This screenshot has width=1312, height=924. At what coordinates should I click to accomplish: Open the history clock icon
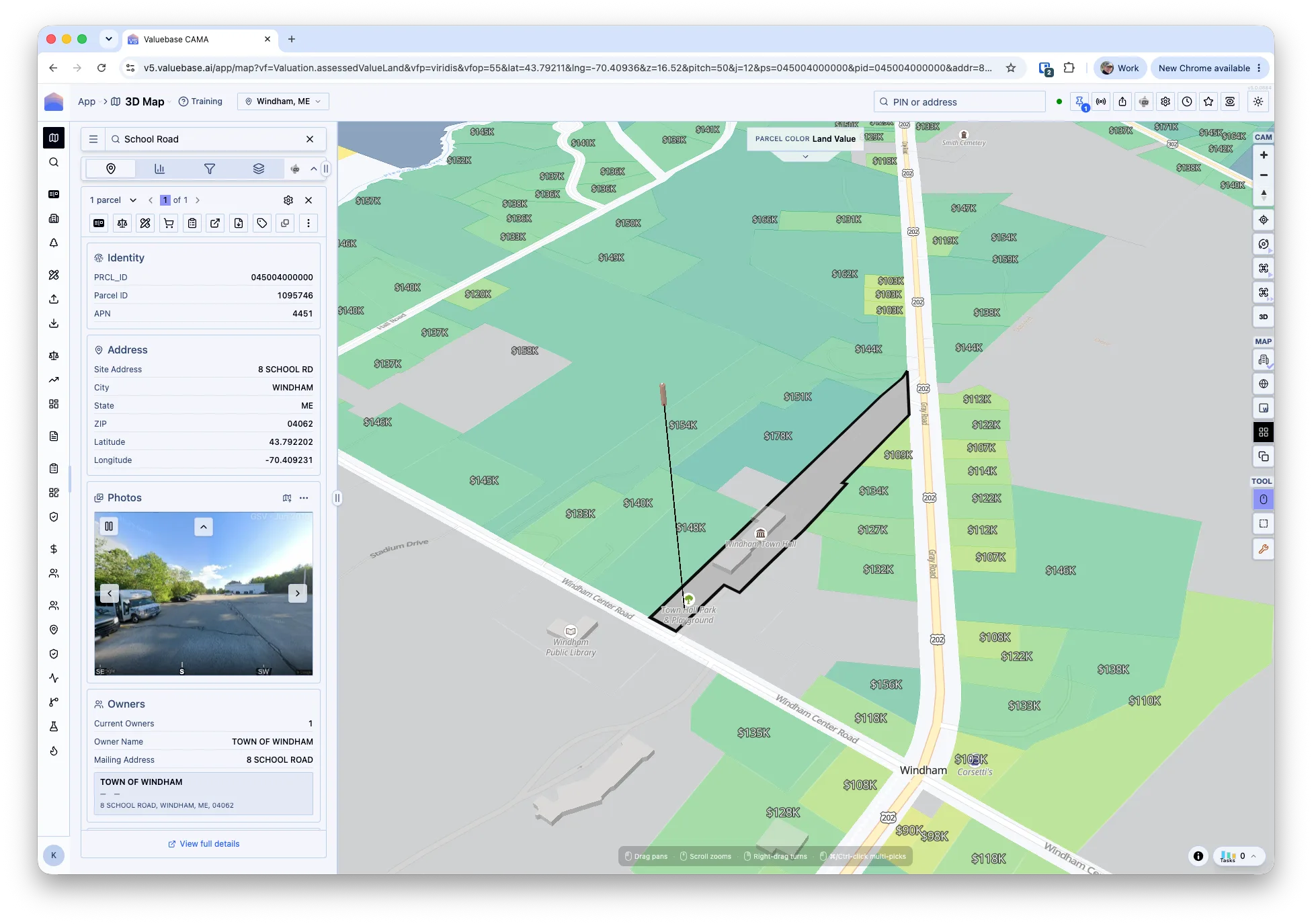point(1187,102)
